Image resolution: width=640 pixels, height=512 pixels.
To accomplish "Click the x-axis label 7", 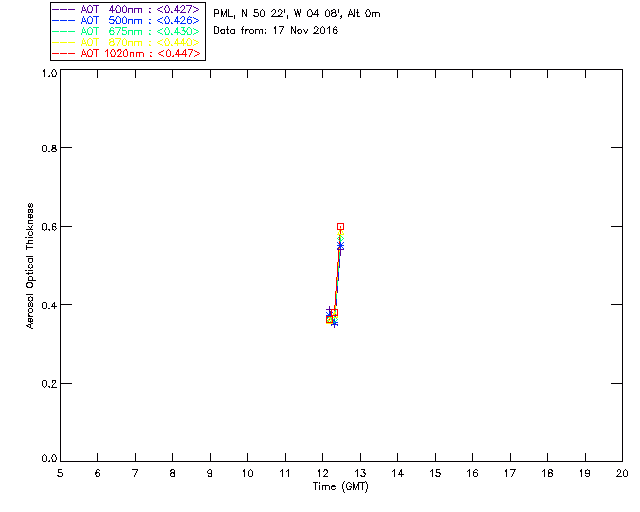I will (x=135, y=474).
